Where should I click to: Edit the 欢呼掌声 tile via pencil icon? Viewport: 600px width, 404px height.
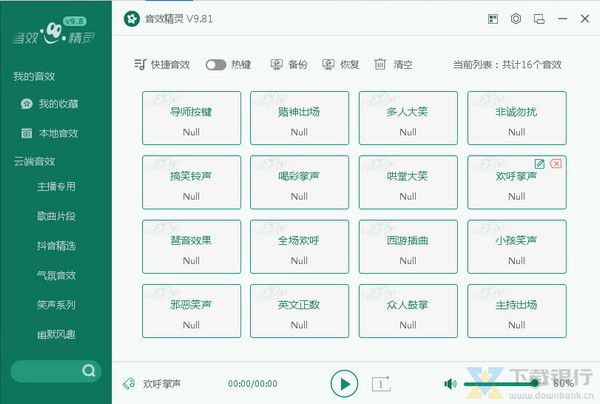click(x=540, y=164)
